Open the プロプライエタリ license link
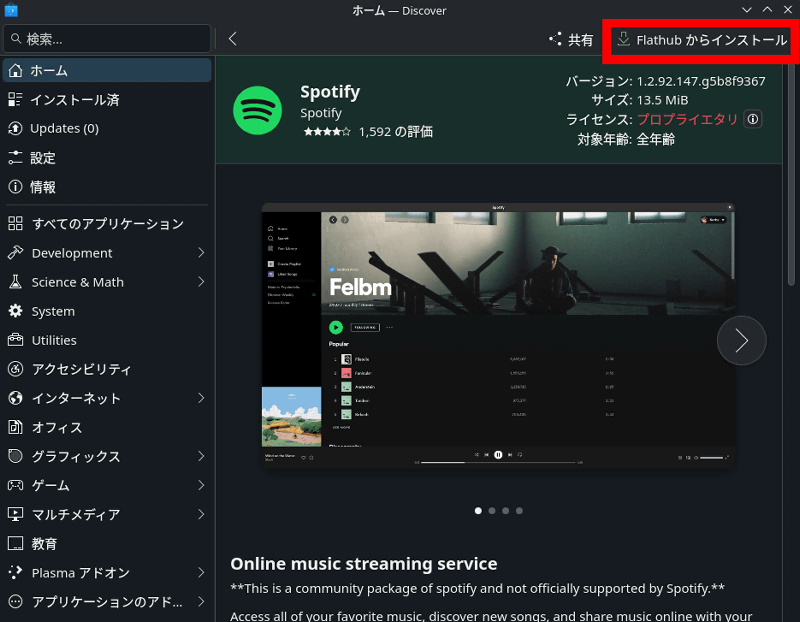This screenshot has width=800, height=622. click(x=687, y=119)
